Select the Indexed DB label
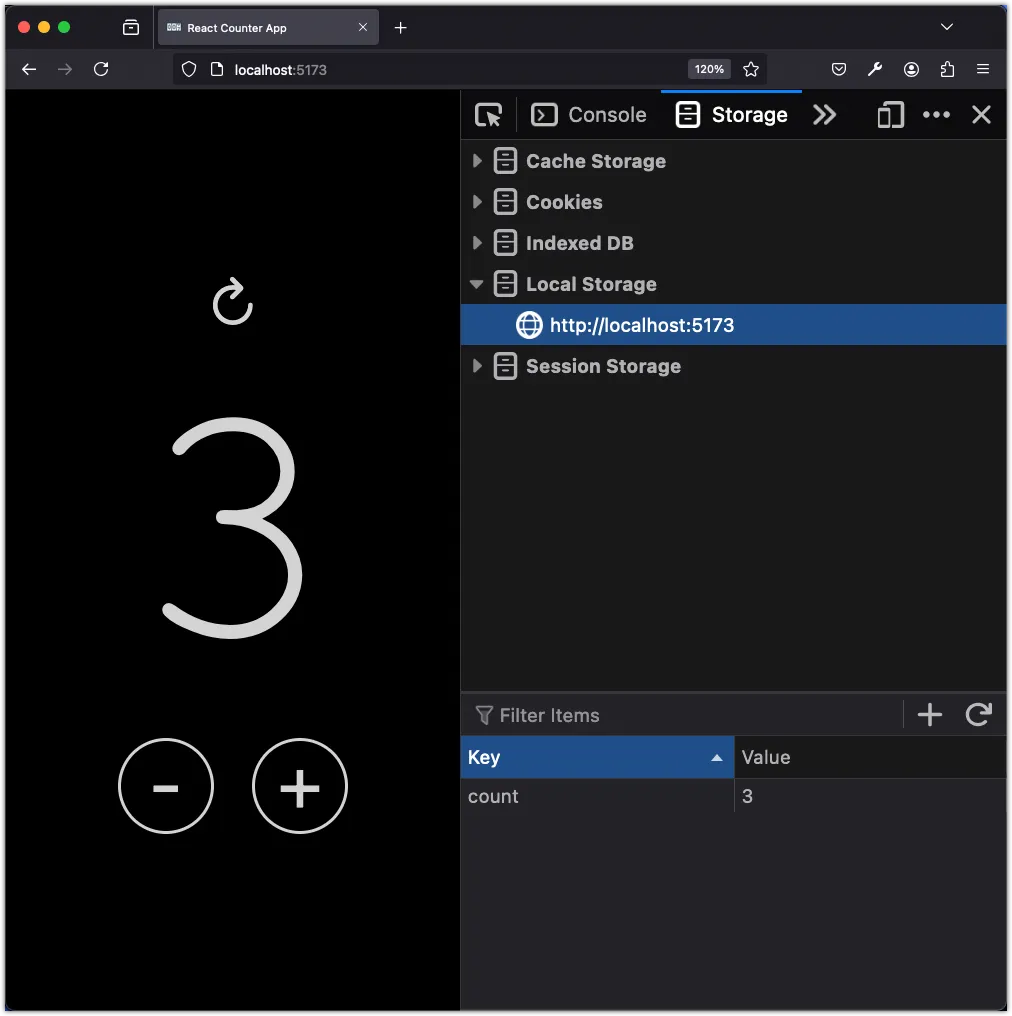Viewport: 1012px width, 1016px height. click(x=579, y=242)
